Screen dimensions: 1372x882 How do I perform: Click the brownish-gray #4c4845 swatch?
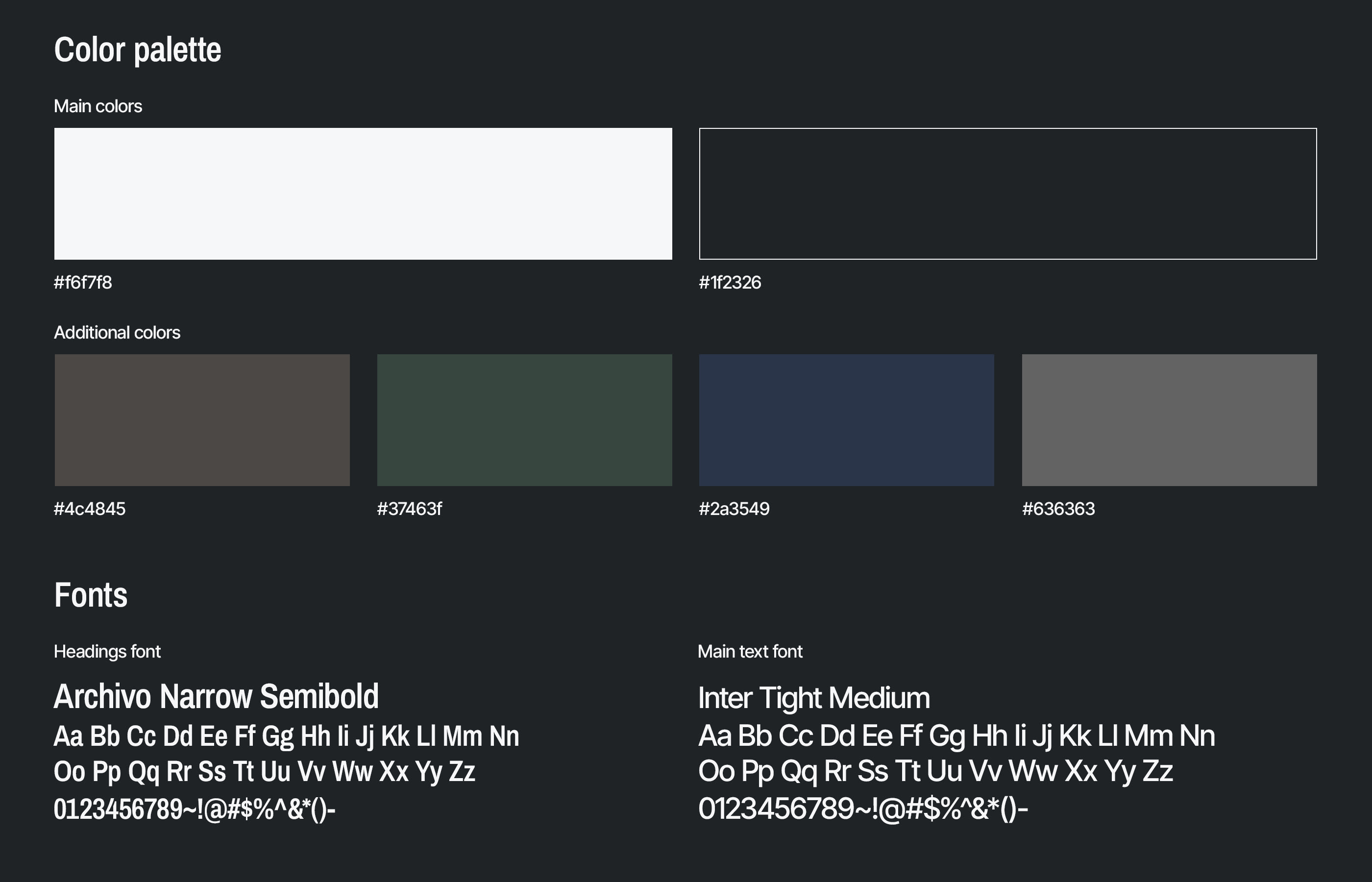(202, 420)
